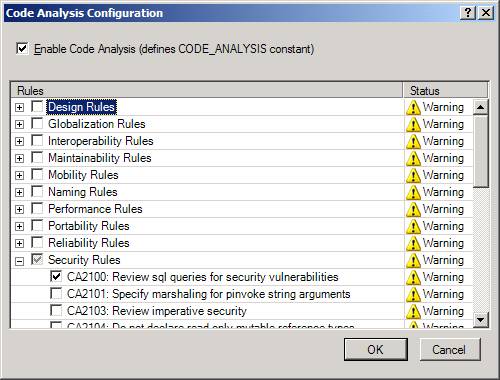Check the Design Rules checkbox
Viewport: 500px width, 380px height.
click(37, 106)
